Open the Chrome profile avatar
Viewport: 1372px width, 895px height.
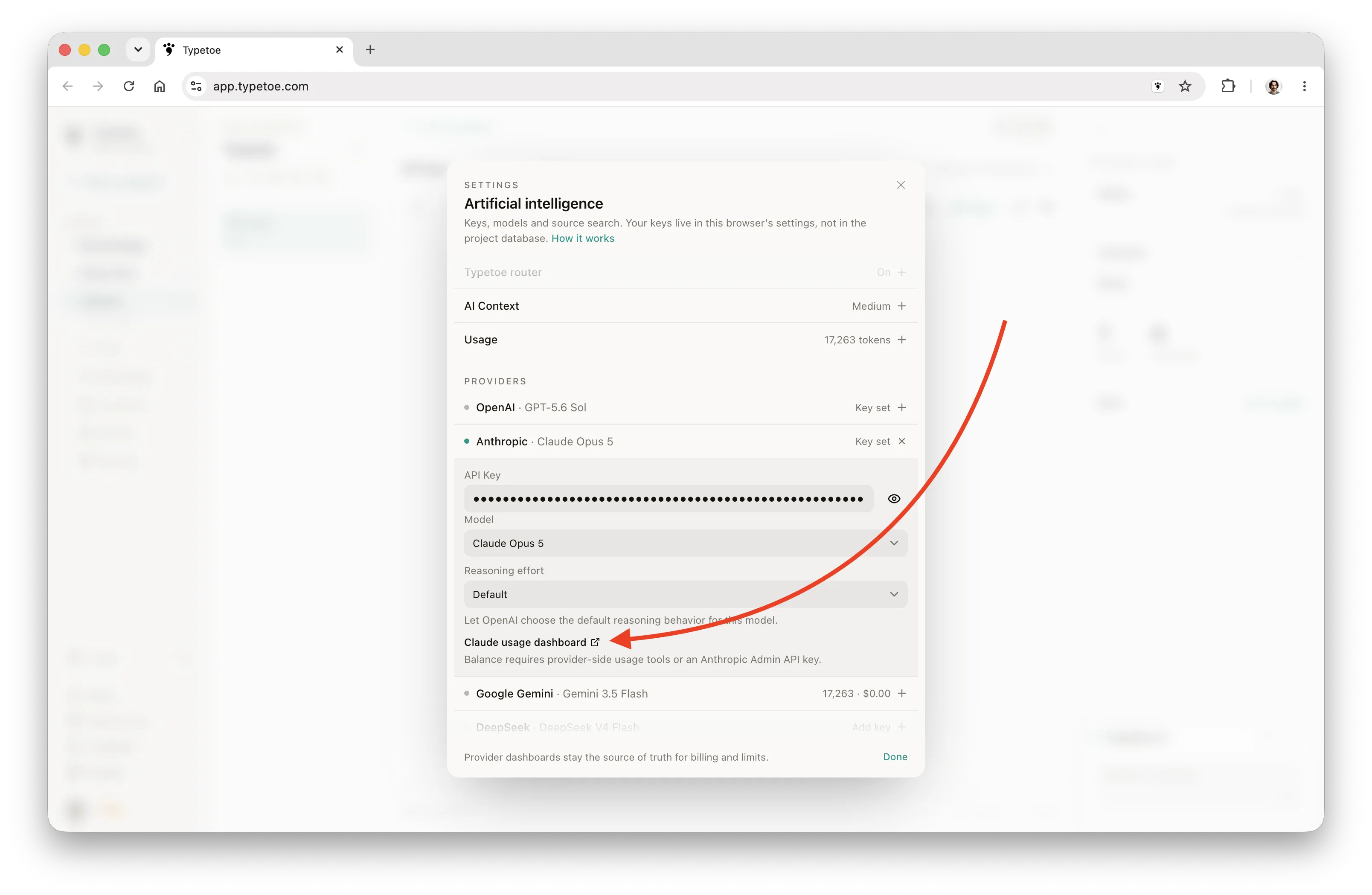click(x=1273, y=87)
